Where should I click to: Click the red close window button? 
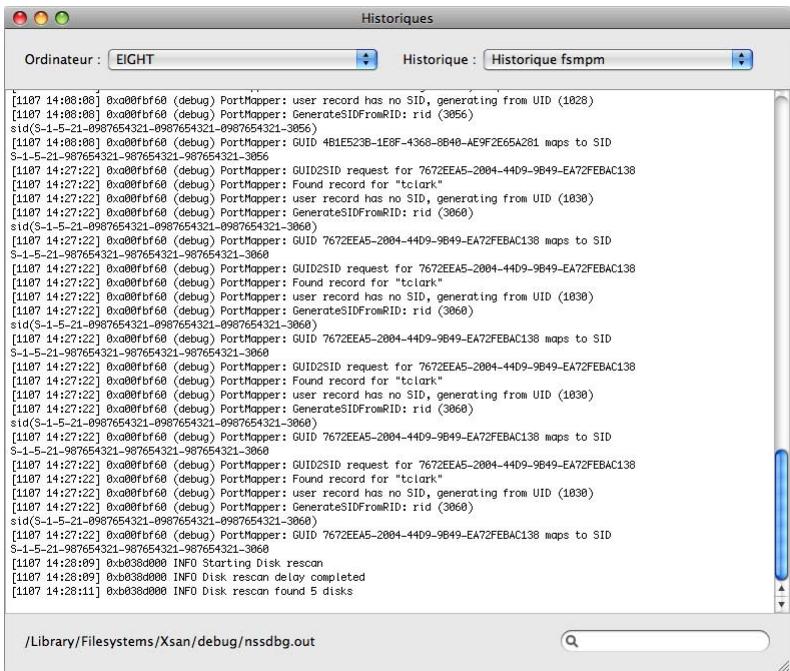coord(20,18)
